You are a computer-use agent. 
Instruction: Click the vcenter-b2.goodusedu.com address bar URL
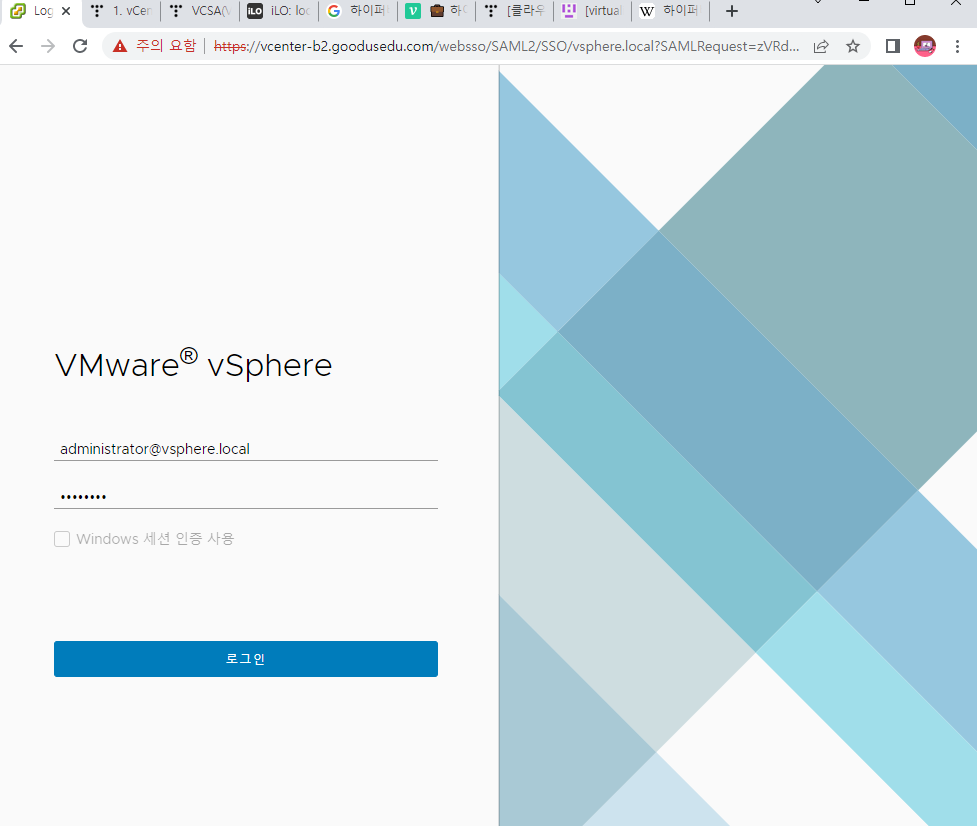click(506, 46)
